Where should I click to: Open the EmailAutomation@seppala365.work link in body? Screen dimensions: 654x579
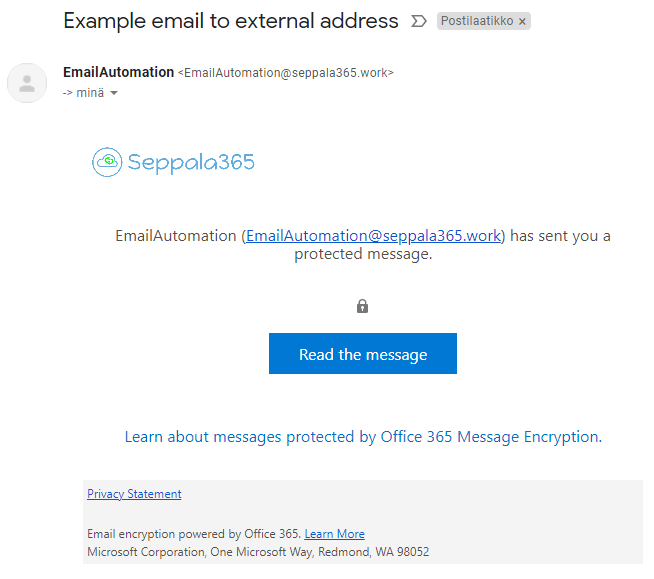(373, 236)
